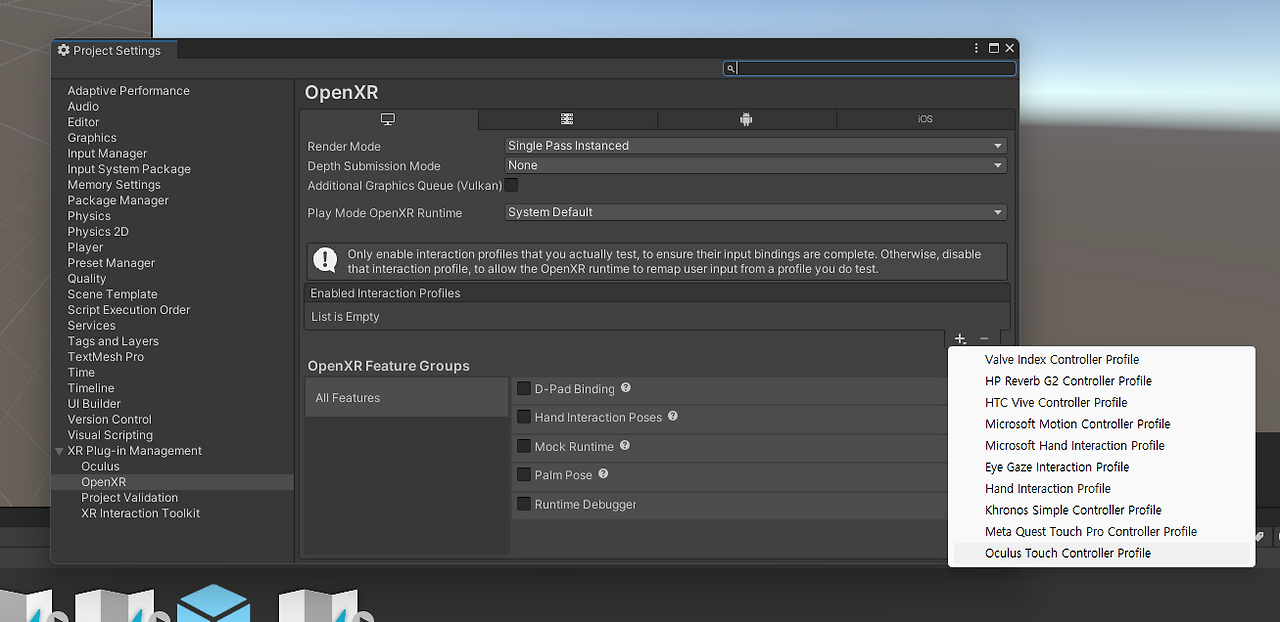This screenshot has width=1280, height=622.
Task: Open TextMesh Pro settings
Action: click(106, 357)
